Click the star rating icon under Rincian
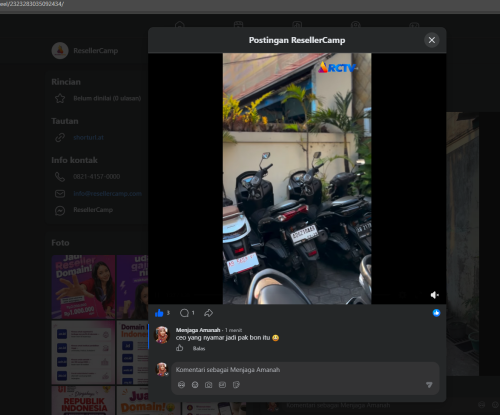 point(60,98)
